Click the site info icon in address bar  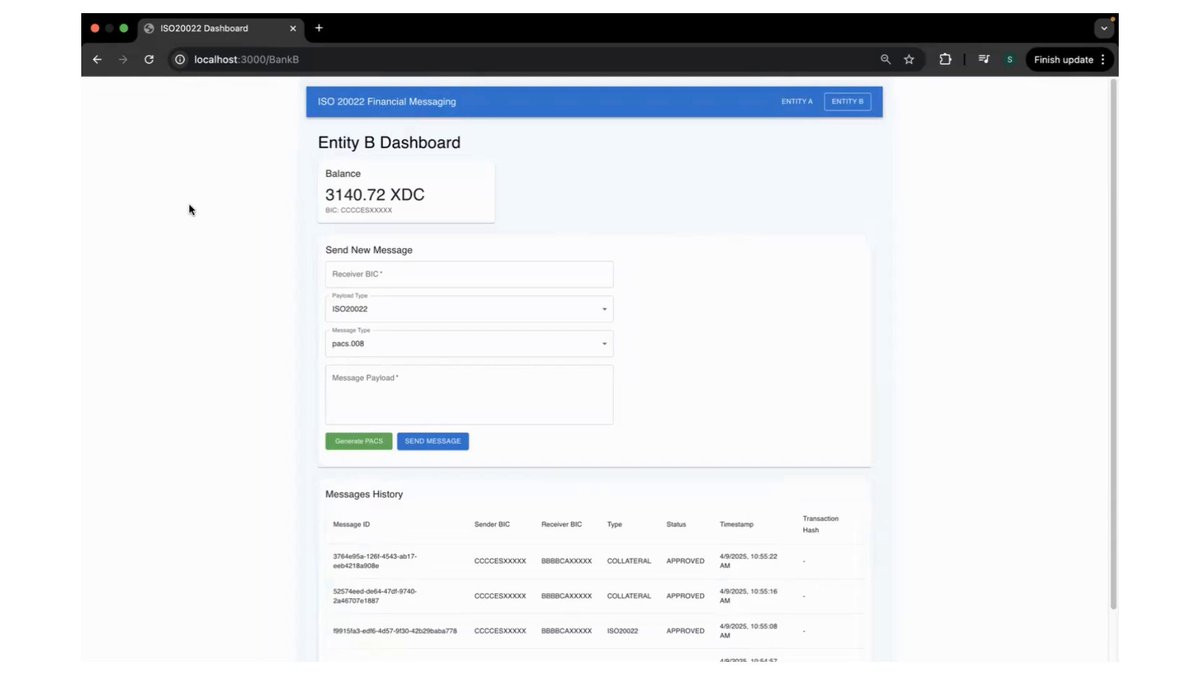click(180, 60)
